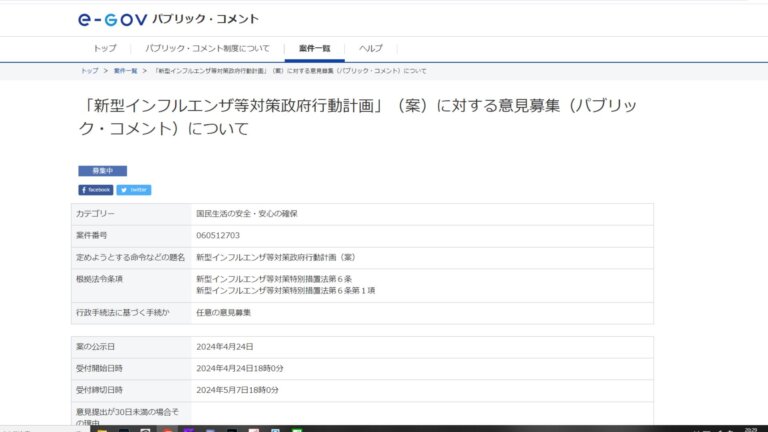Share the page via the Facebook button
The image size is (768, 432).
coord(96,189)
